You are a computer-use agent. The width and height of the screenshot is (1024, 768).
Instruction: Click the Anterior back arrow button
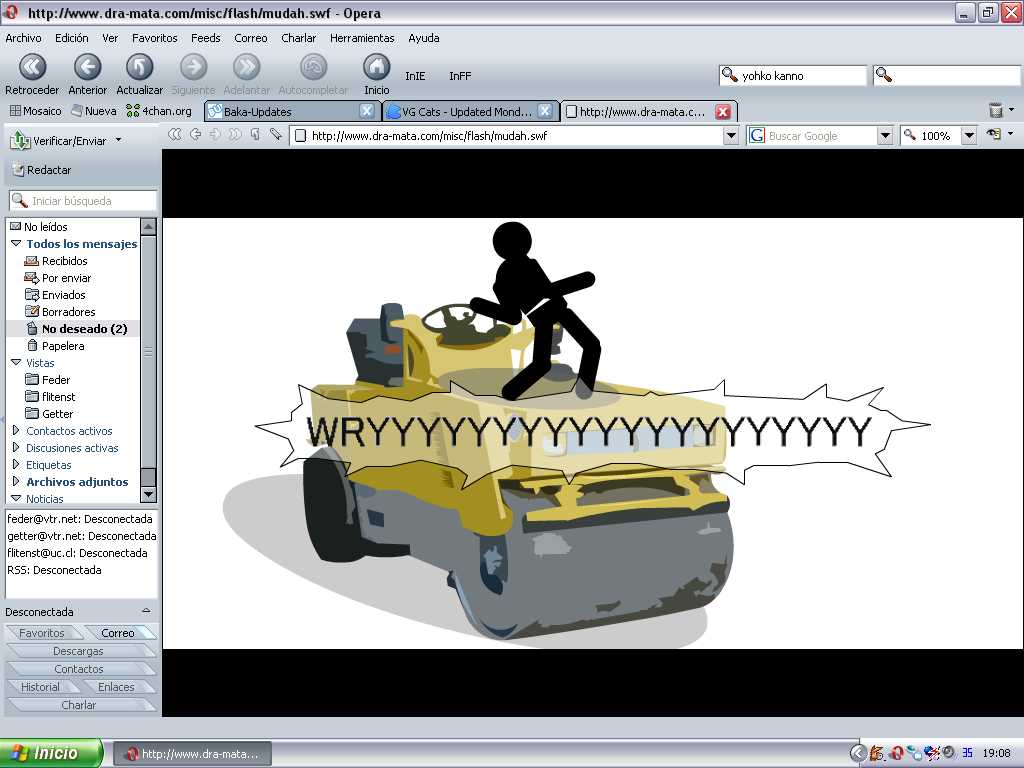[88, 74]
